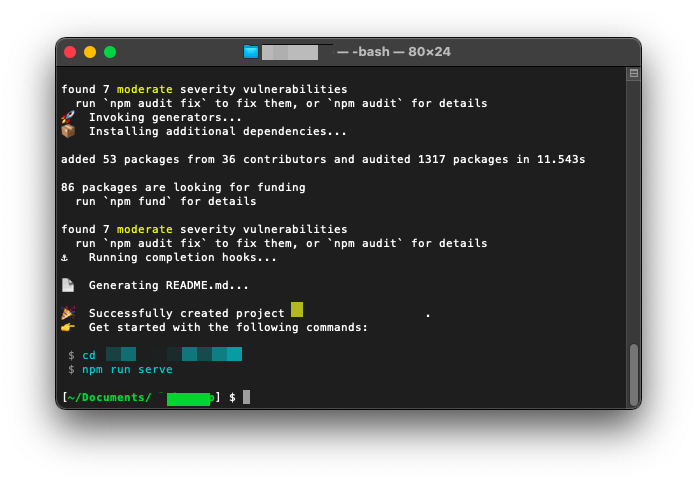Screen dimensions: 697x483
Task: Minimize the terminal with the yellow button
Action: tap(90, 52)
